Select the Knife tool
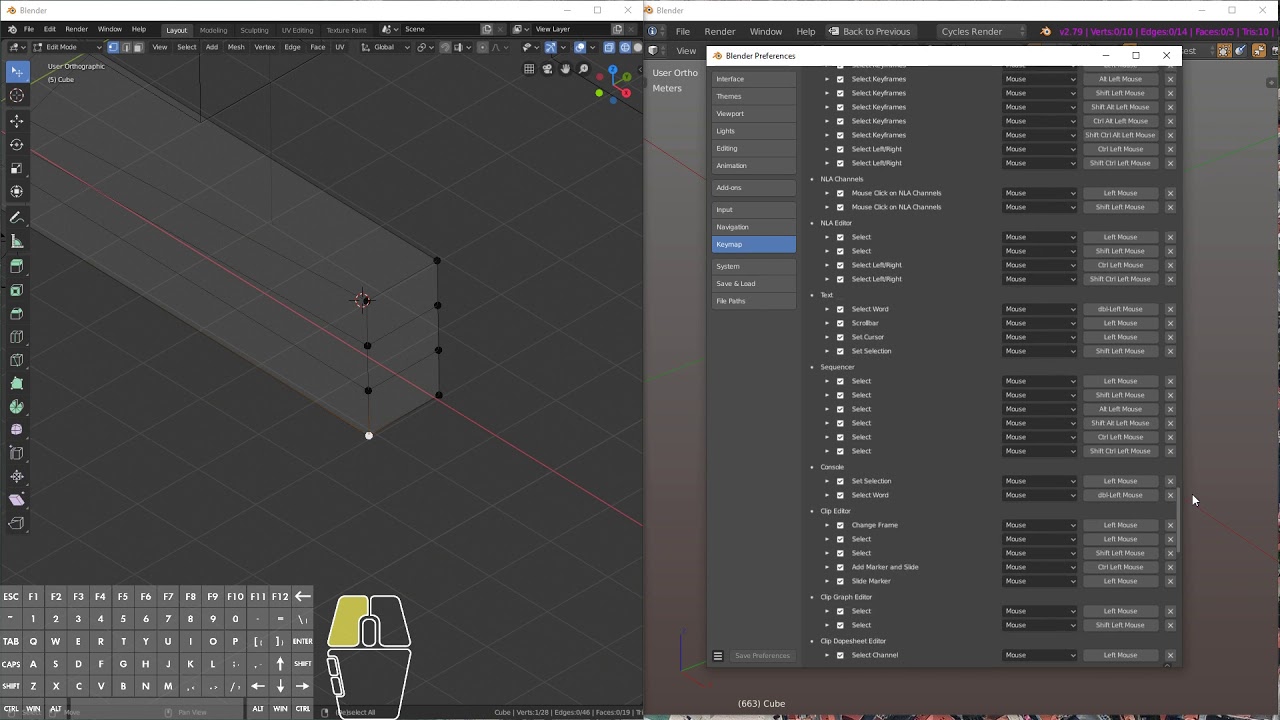The image size is (1280, 720). 17,360
